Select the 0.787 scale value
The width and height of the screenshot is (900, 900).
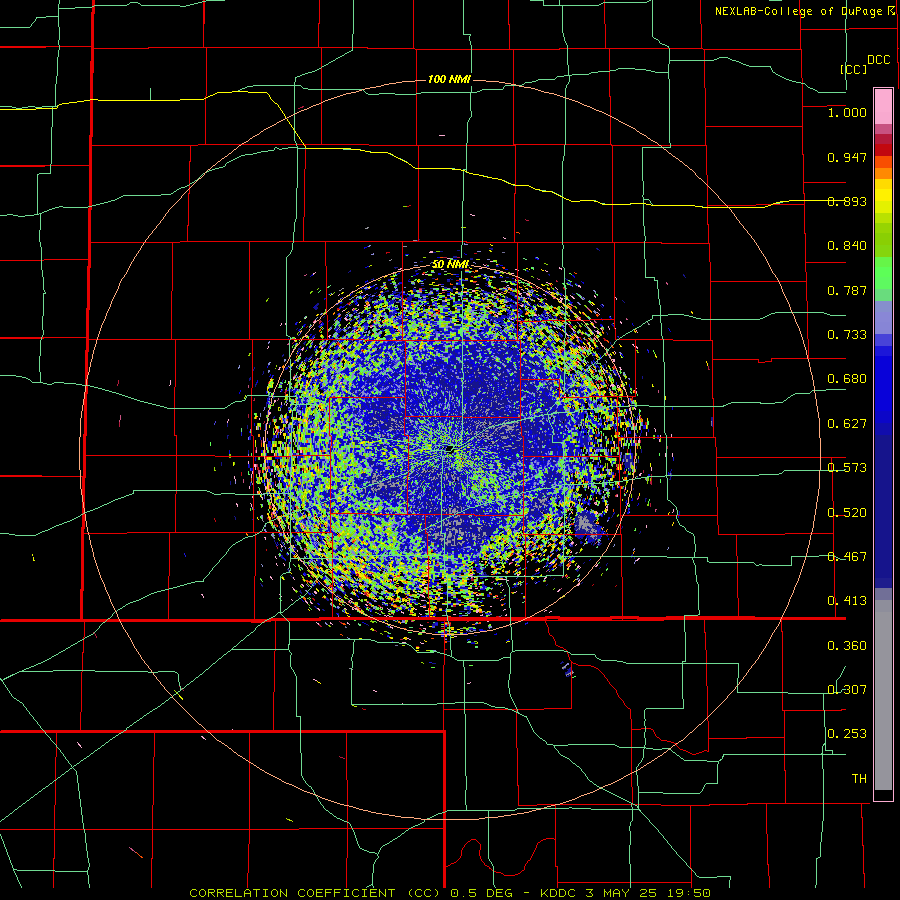tap(847, 290)
